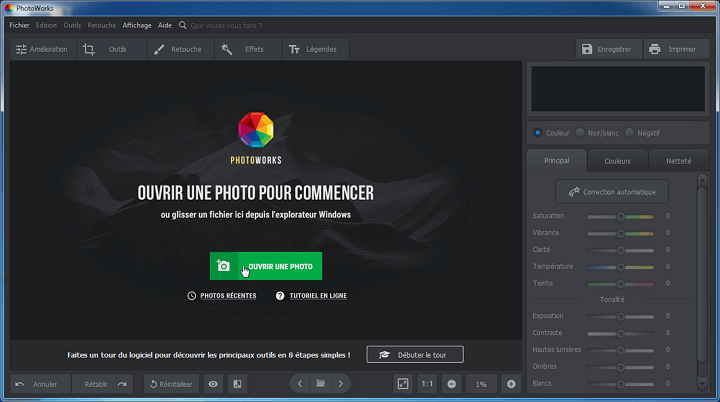Click the fit-to-screen icon
The width and height of the screenshot is (720, 402).
pos(403,384)
